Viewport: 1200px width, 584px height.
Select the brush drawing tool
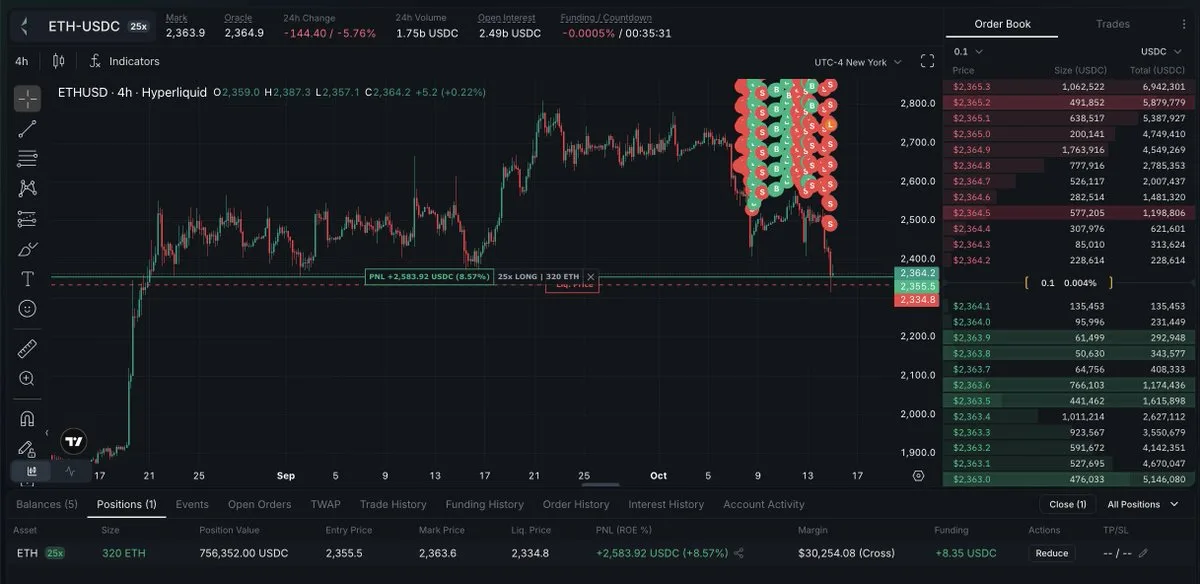pyautogui.click(x=27, y=249)
